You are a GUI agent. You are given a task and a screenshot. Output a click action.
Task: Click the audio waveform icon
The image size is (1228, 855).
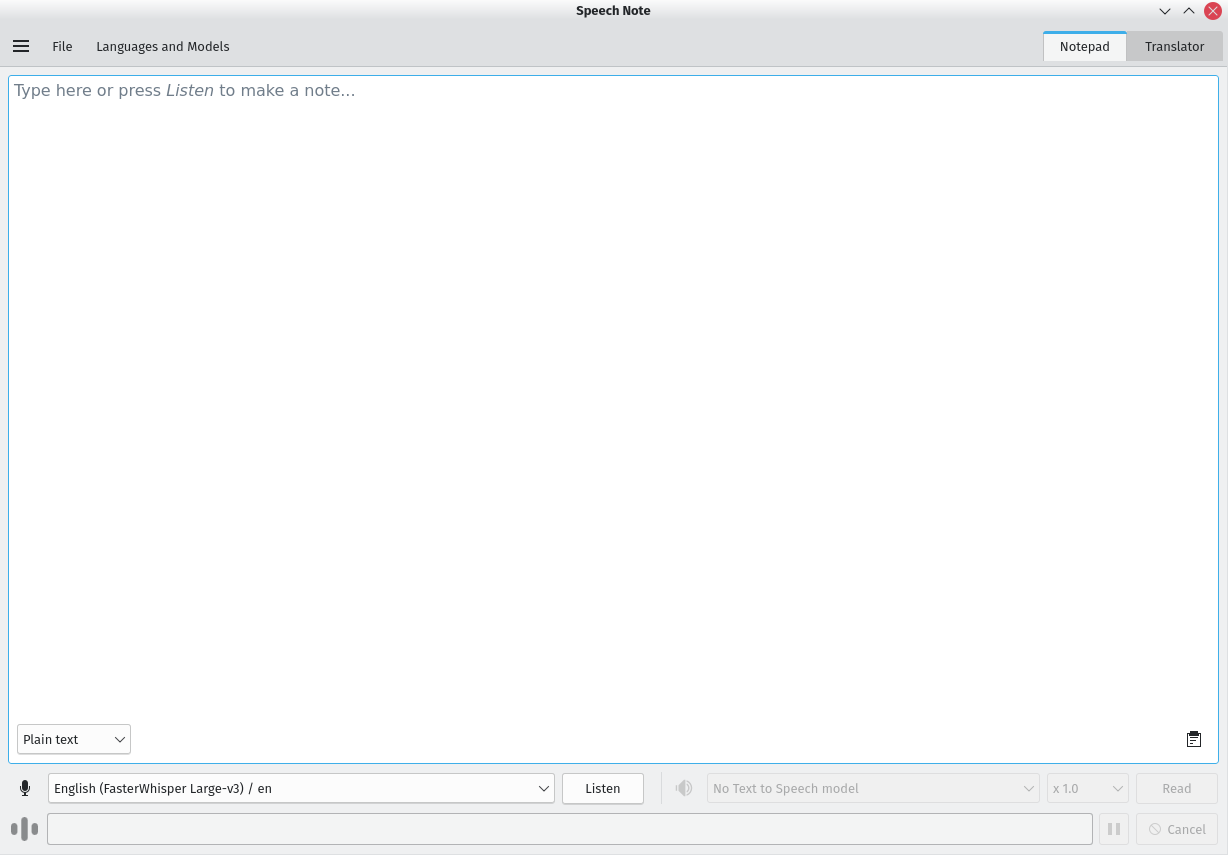coord(24,829)
